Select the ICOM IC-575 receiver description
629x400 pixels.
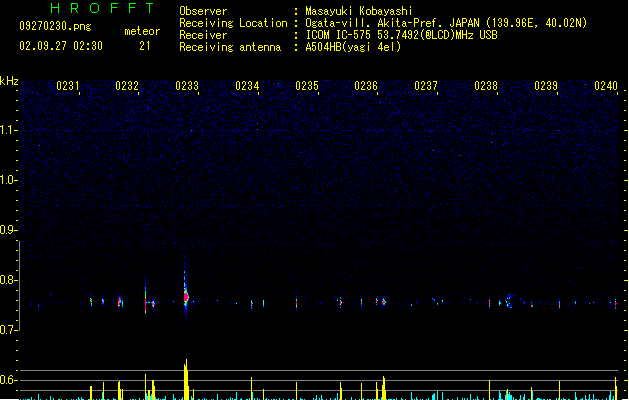(401, 35)
